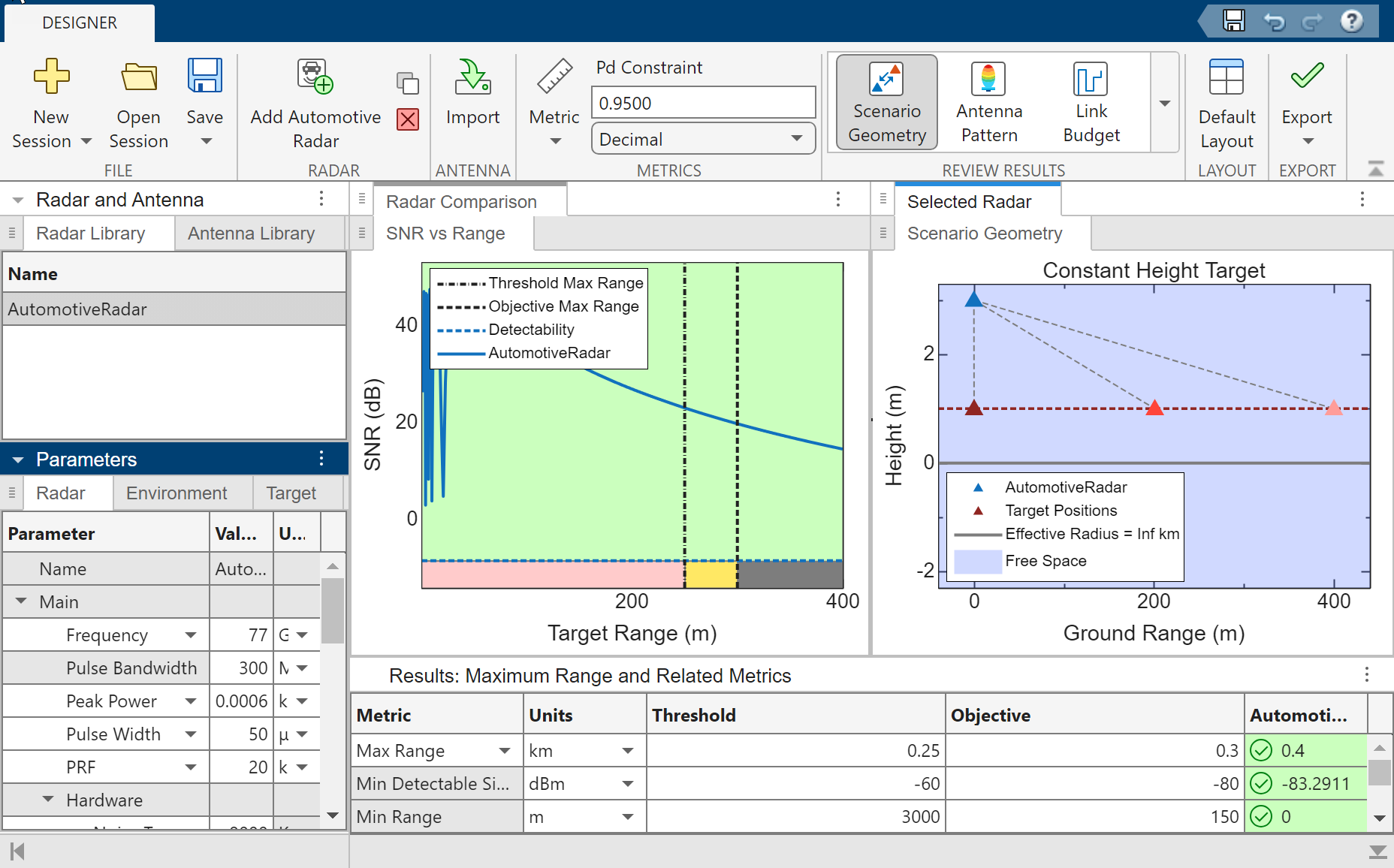Collapse the ribbon toolbar
The height and width of the screenshot is (868, 1394).
coord(1375,169)
